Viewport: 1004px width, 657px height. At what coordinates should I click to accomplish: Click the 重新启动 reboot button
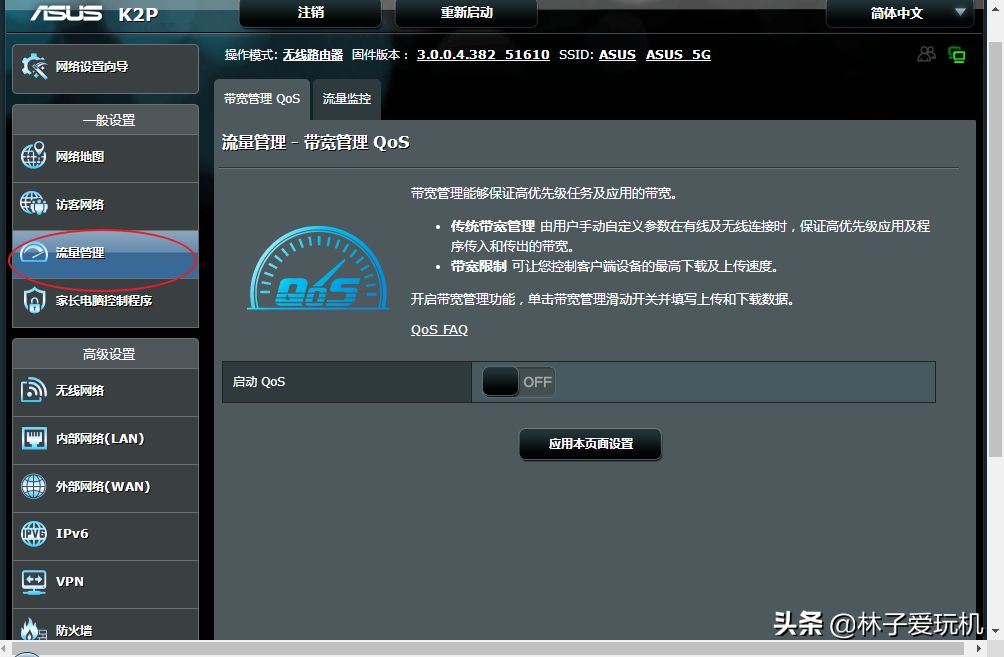point(466,13)
